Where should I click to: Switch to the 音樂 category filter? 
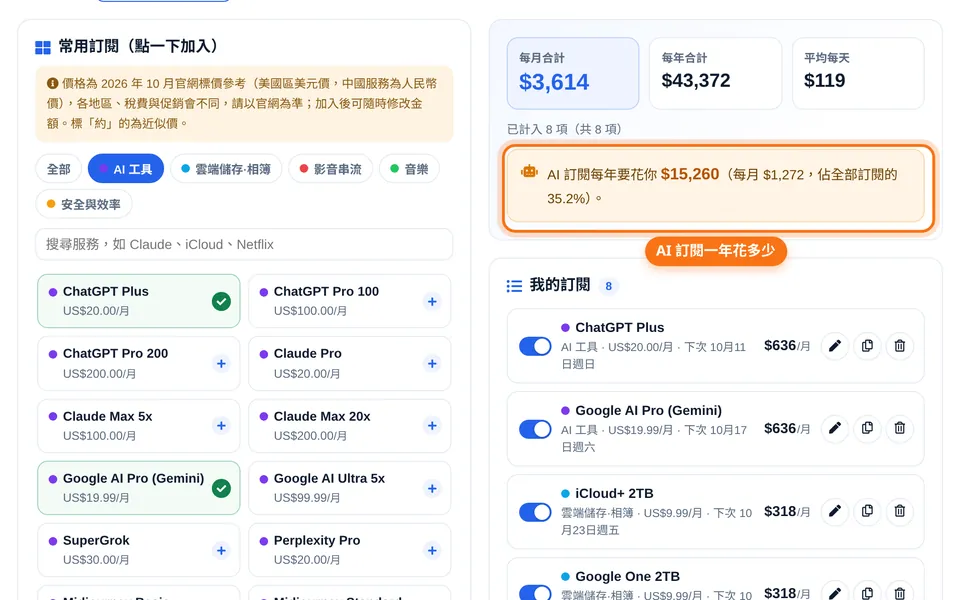click(410, 169)
